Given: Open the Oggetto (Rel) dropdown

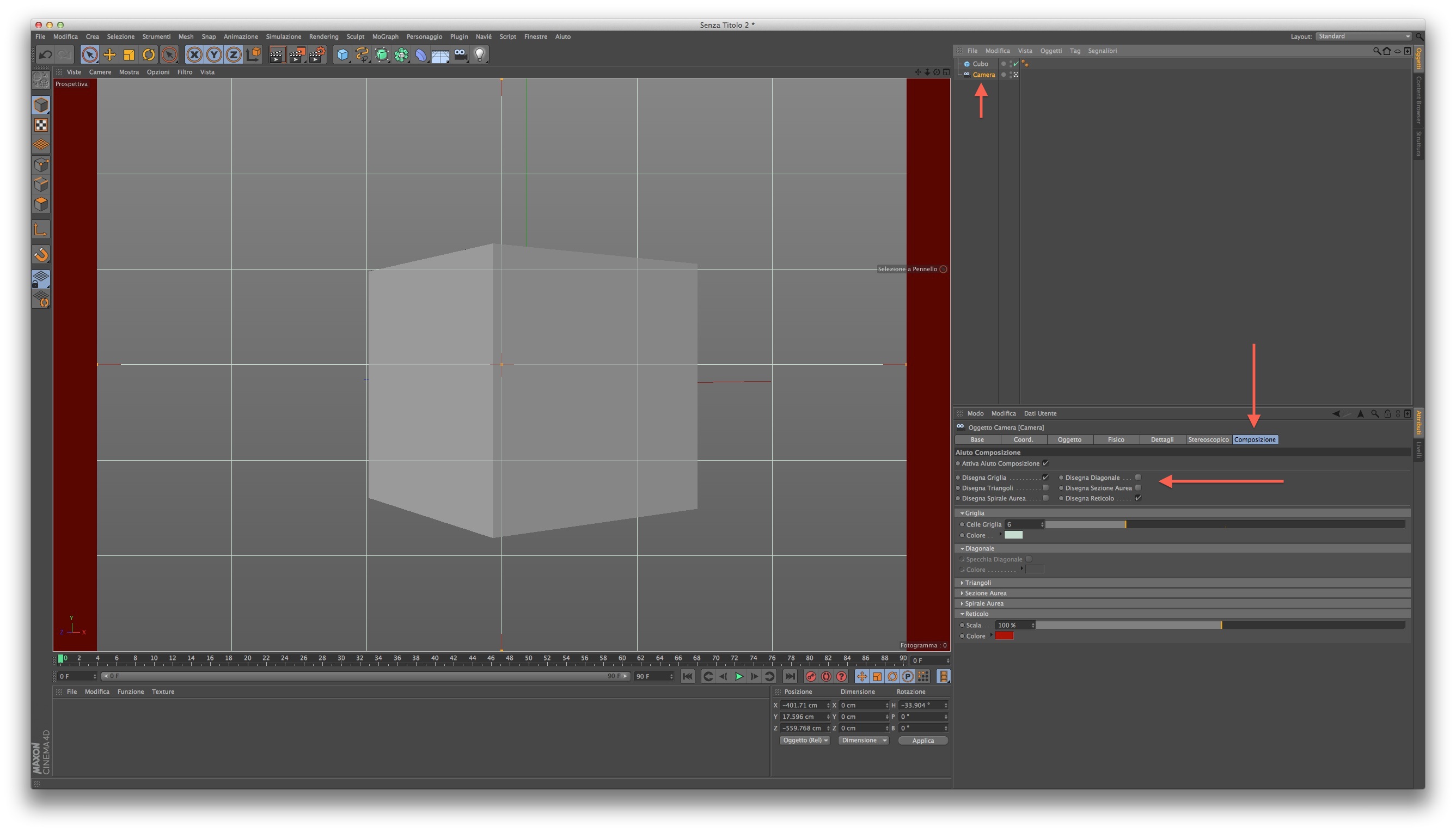Looking at the screenshot, I should point(805,741).
